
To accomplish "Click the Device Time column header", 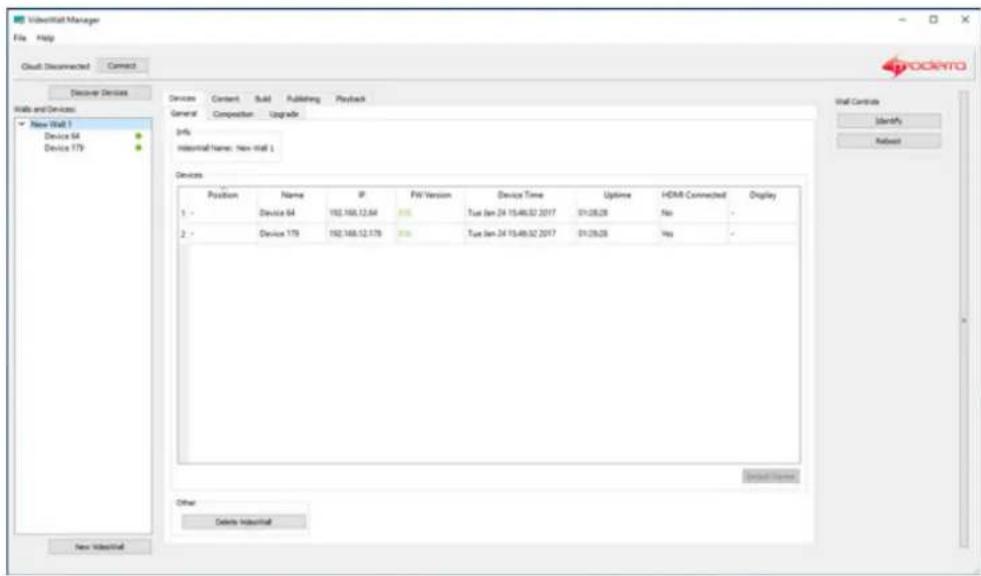I will [x=521, y=195].
